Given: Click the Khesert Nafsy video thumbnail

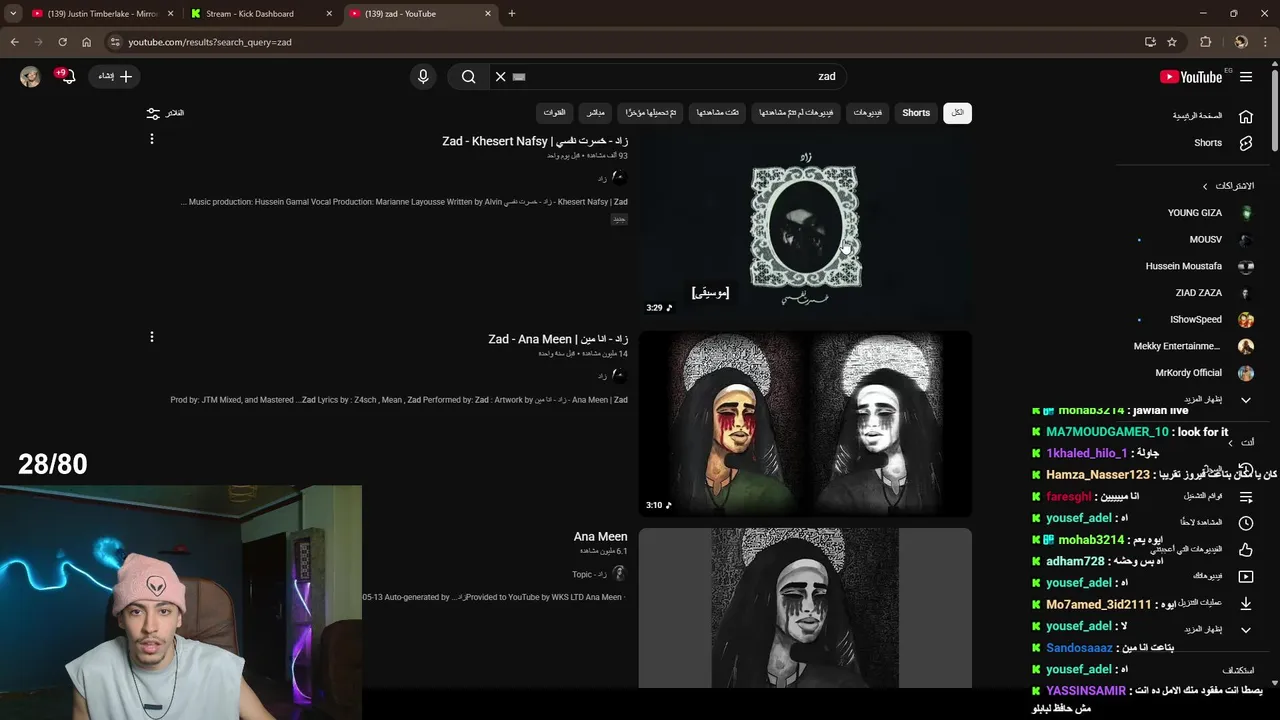Looking at the screenshot, I should (x=805, y=226).
